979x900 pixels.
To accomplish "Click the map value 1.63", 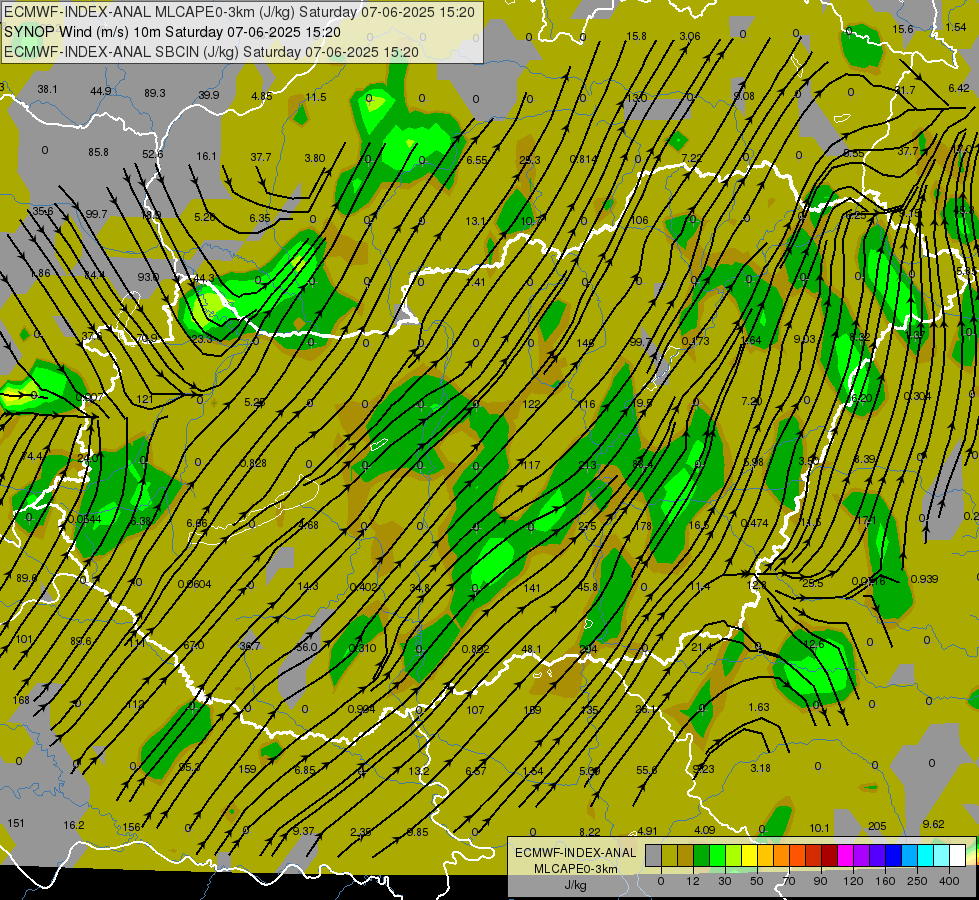I will (759, 708).
